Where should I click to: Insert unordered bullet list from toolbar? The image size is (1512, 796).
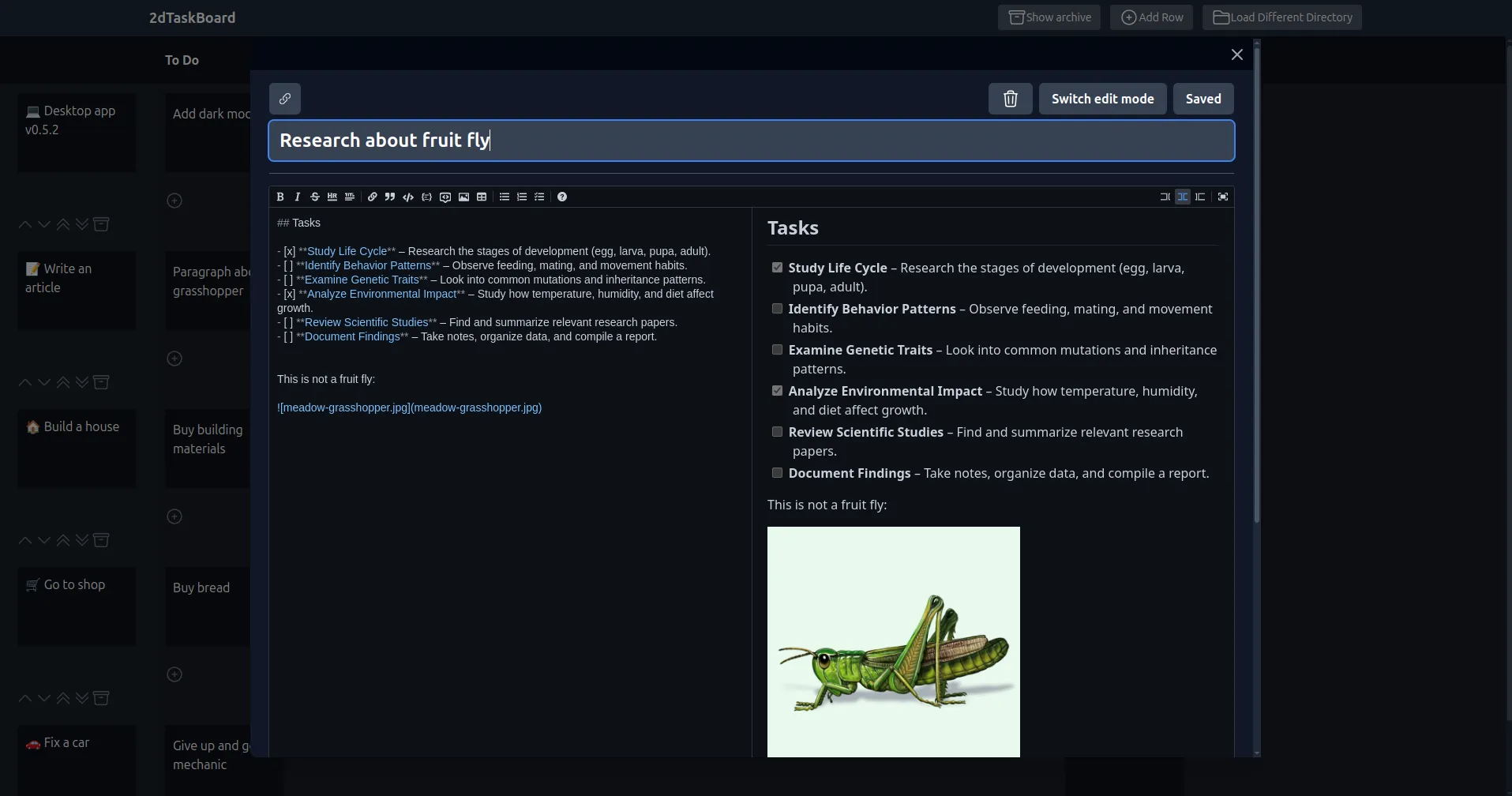pyautogui.click(x=505, y=197)
